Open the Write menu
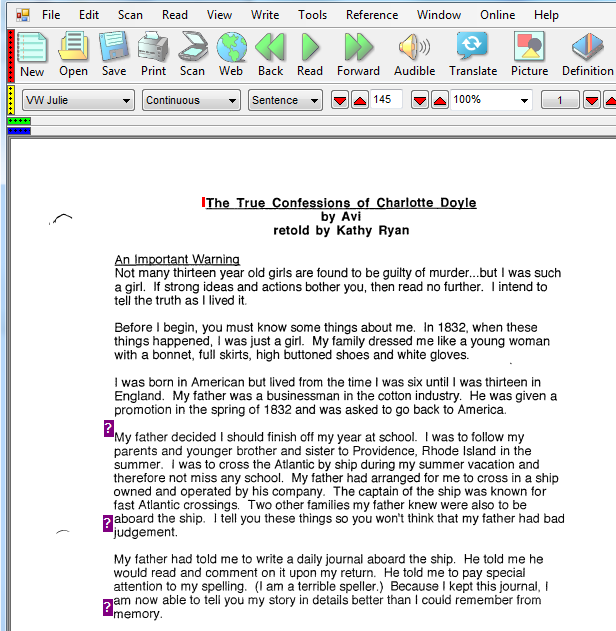 265,15
